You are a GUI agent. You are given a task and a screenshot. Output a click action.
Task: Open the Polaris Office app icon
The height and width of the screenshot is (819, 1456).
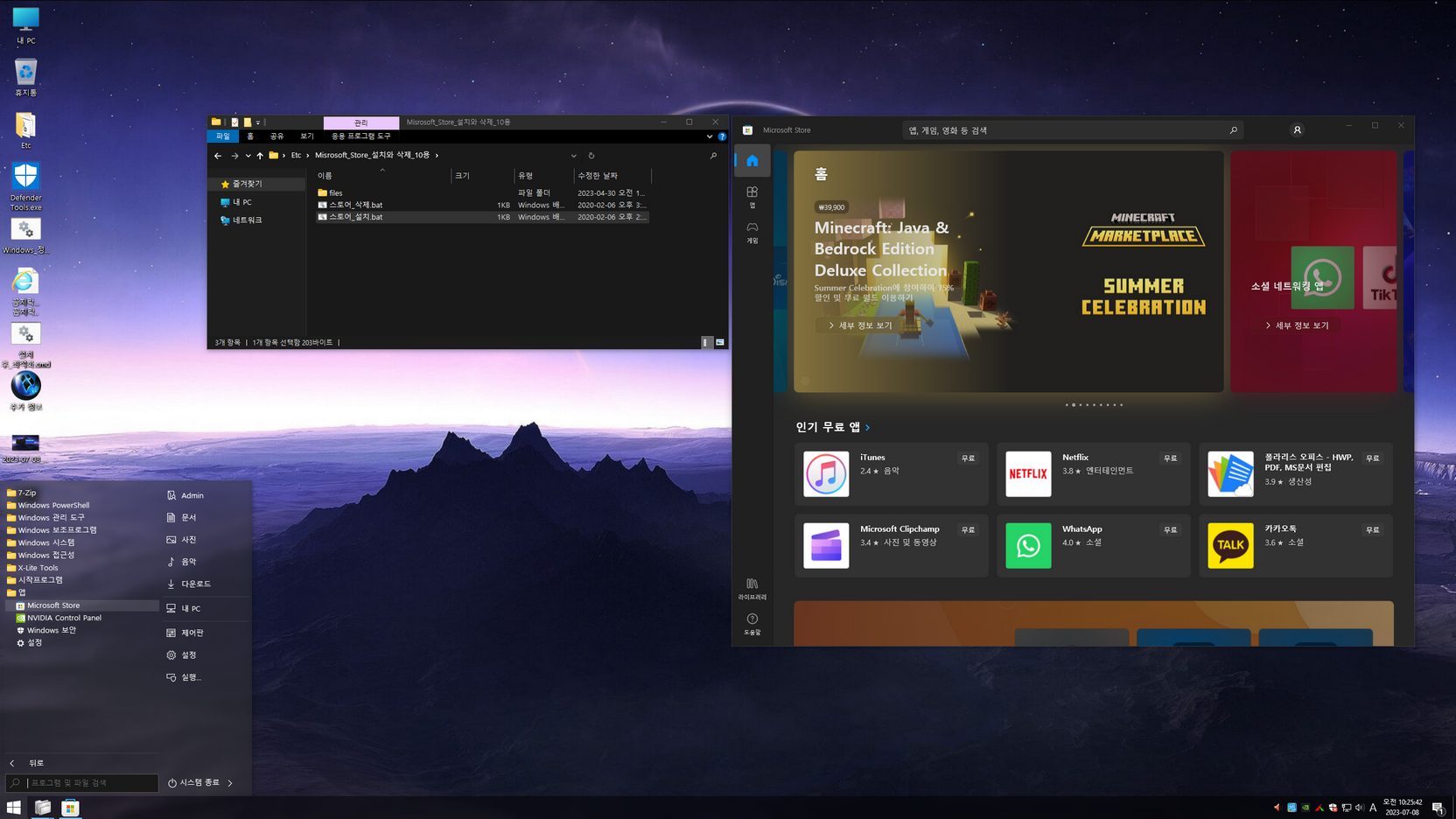[x=1230, y=473]
